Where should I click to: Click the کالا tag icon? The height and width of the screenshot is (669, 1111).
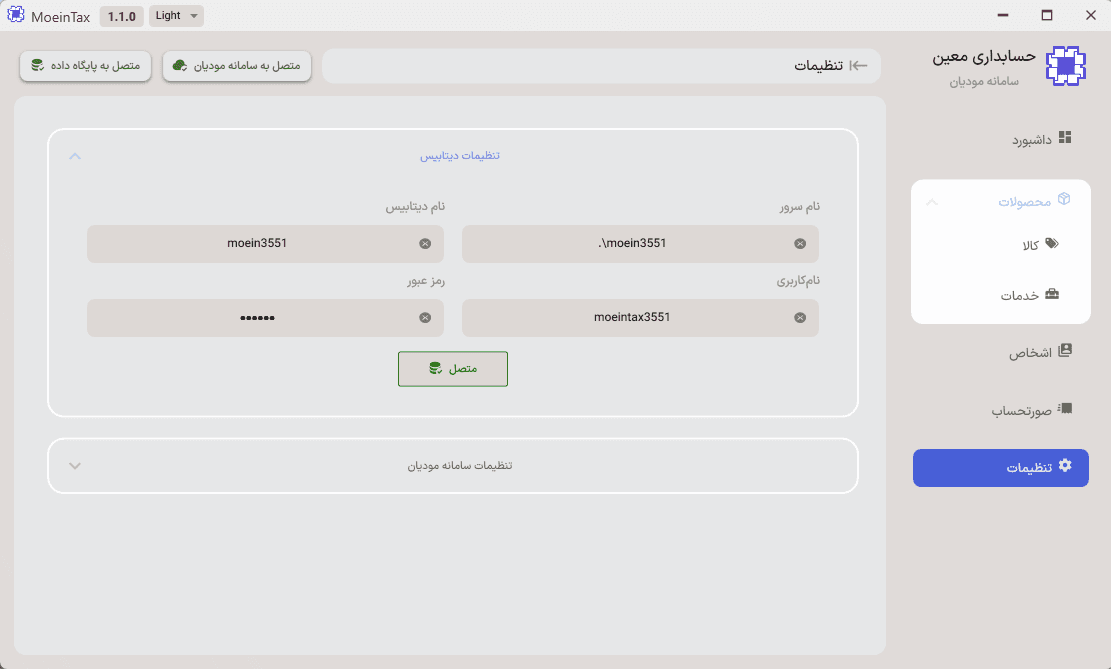pos(1052,244)
